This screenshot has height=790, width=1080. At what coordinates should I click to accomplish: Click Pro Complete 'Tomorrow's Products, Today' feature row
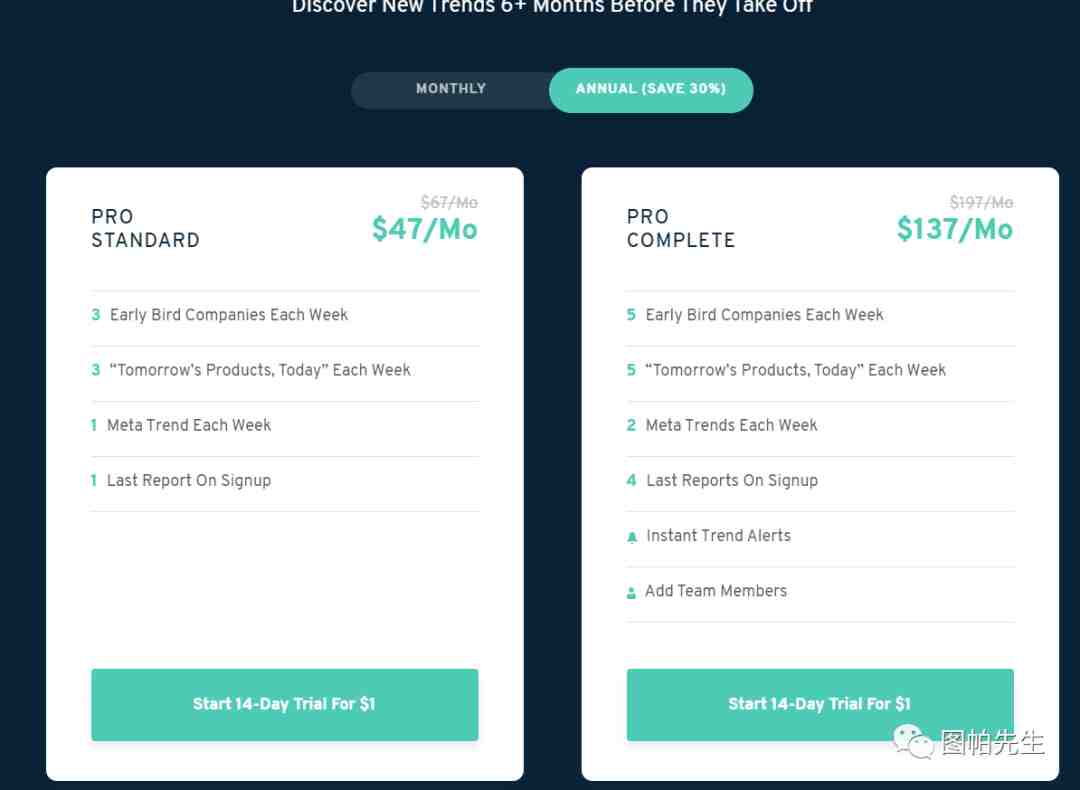(820, 370)
